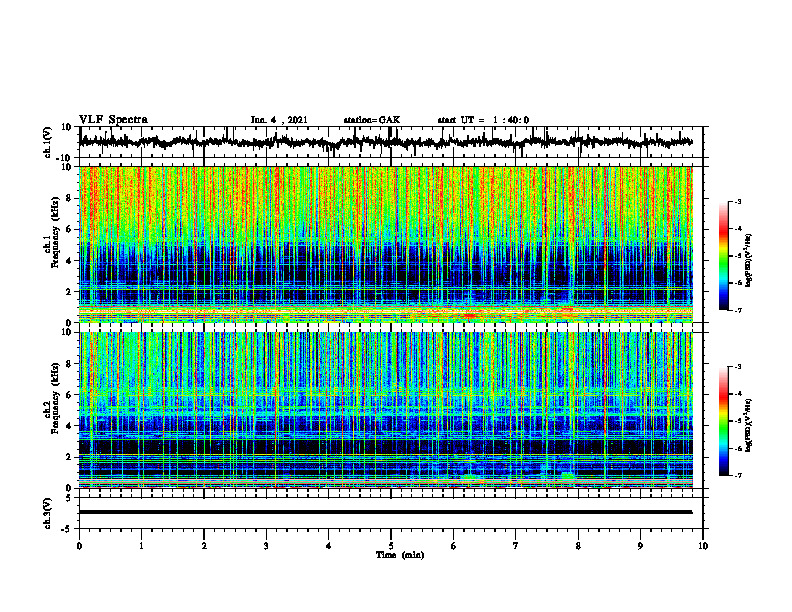Click the time axis tick label "4"
This screenshot has width=792, height=612.
pyautogui.click(x=329, y=546)
